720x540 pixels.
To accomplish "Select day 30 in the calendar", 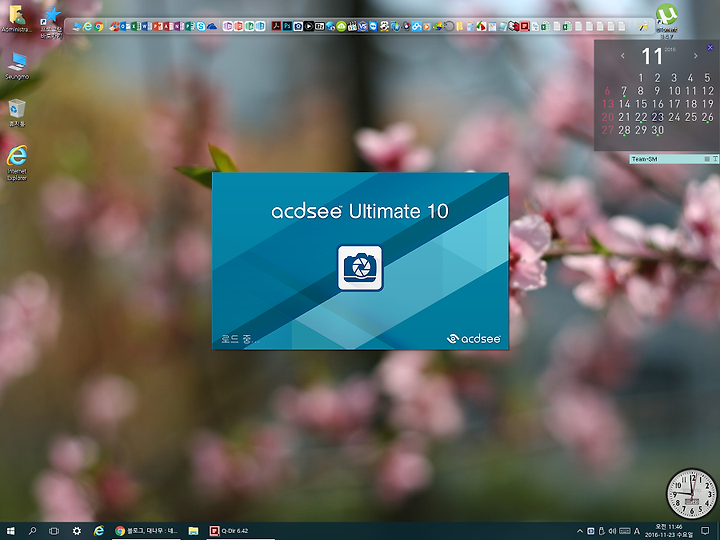I will click(x=658, y=130).
